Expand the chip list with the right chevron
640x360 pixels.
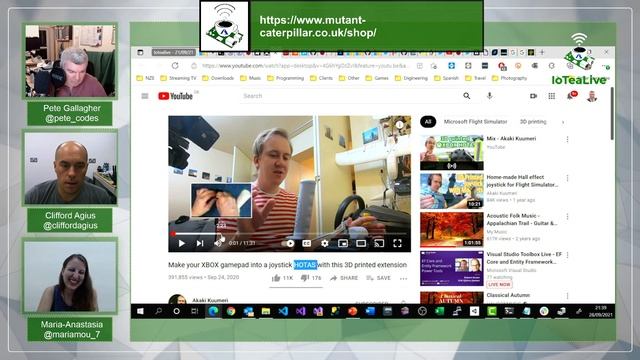(563, 122)
